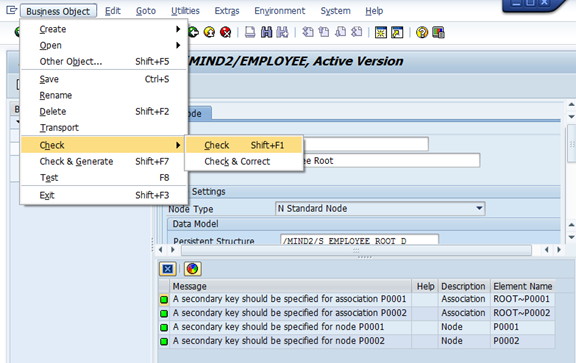576x363 pixels.
Task: Select the highlighted Check submenu parent entry
Action: (104, 145)
